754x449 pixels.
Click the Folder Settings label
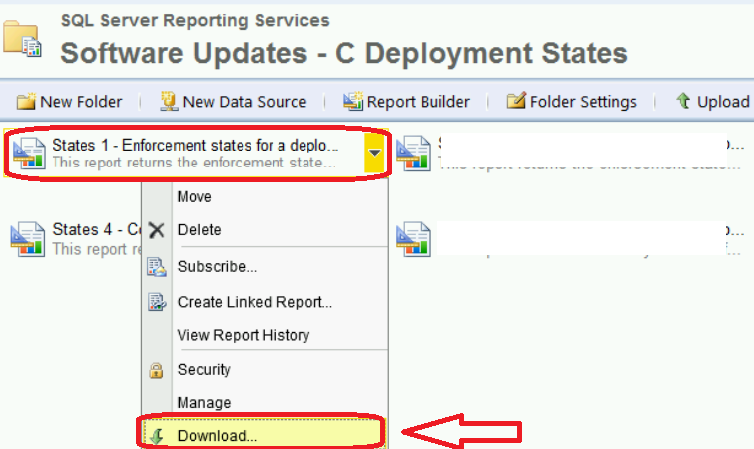[583, 102]
